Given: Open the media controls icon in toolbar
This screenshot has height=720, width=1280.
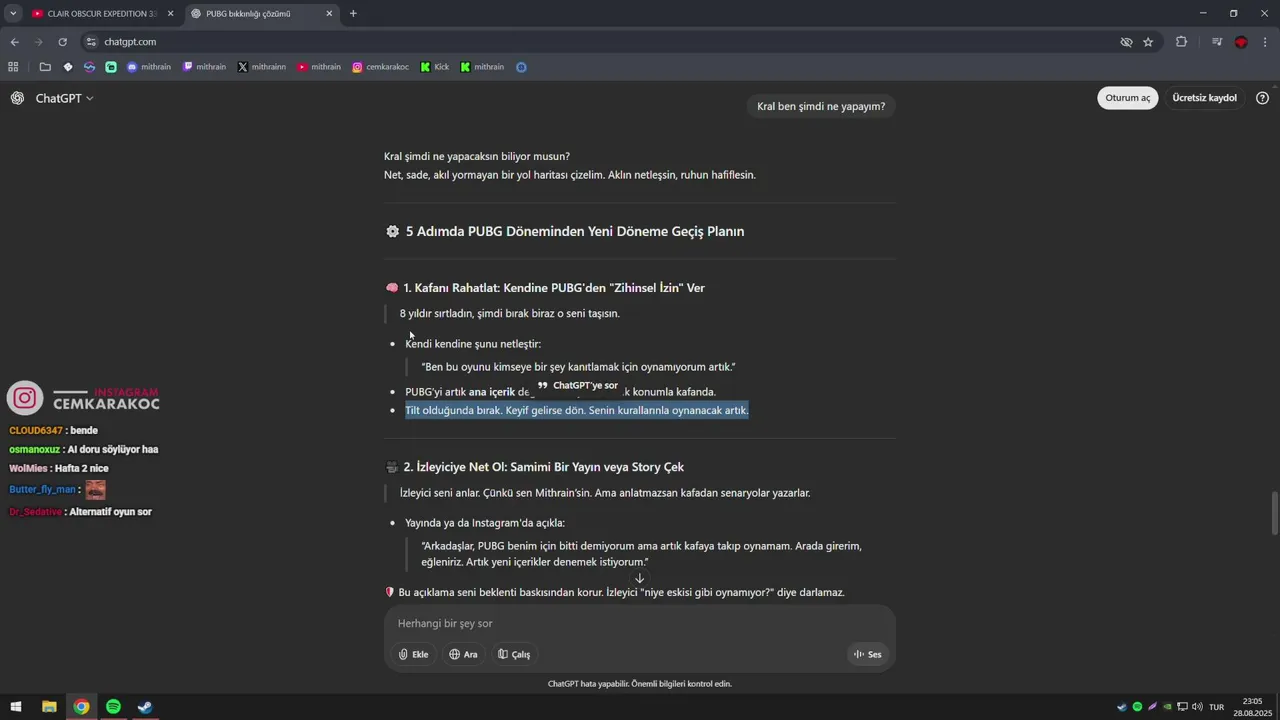Looking at the screenshot, I should click(x=1217, y=42).
